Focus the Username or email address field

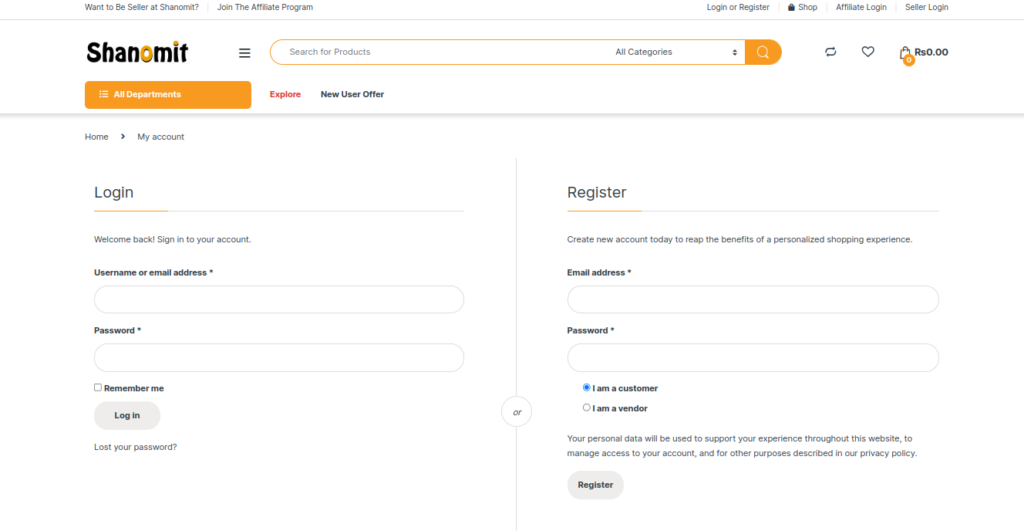click(x=279, y=299)
